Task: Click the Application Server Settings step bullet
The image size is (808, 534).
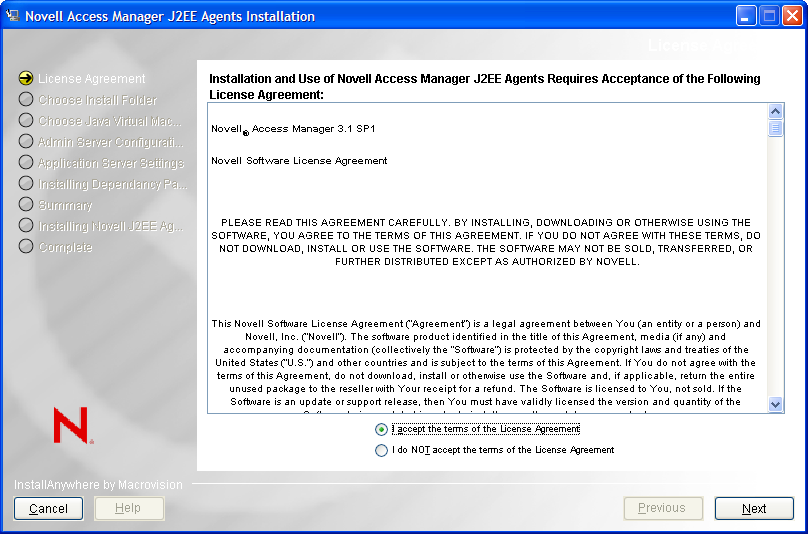Action: click(26, 162)
